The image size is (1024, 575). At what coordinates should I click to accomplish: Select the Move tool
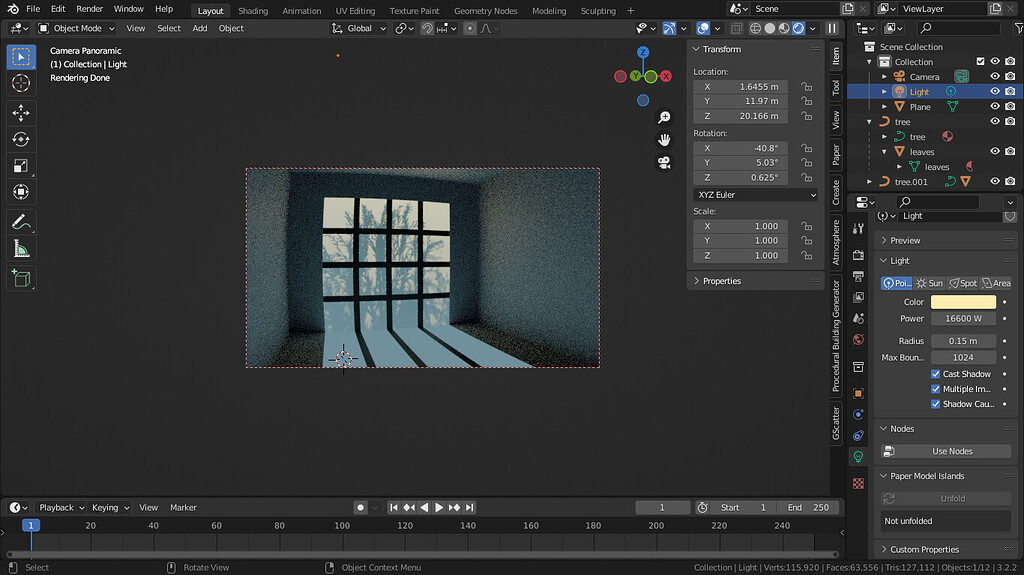click(x=21, y=113)
